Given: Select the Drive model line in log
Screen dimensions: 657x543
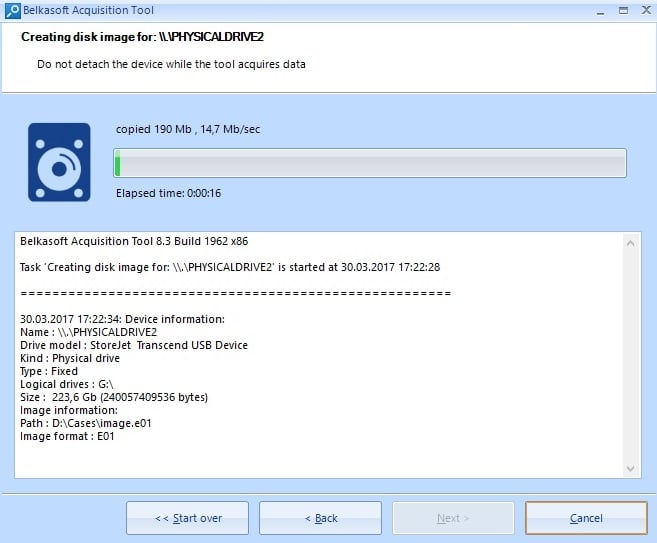Looking at the screenshot, I should [x=134, y=345].
